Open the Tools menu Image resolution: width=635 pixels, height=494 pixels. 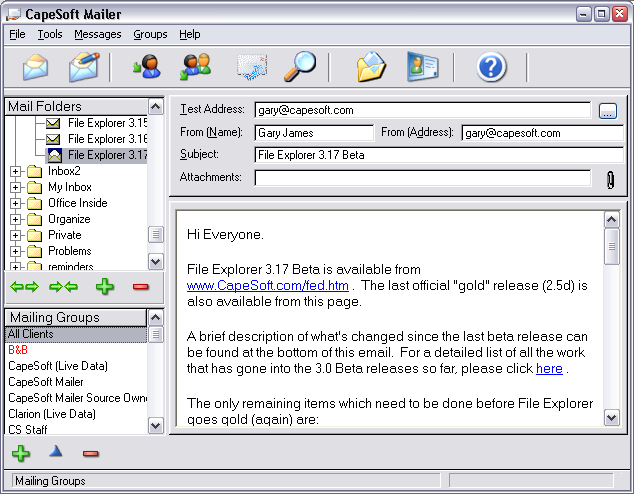point(50,34)
